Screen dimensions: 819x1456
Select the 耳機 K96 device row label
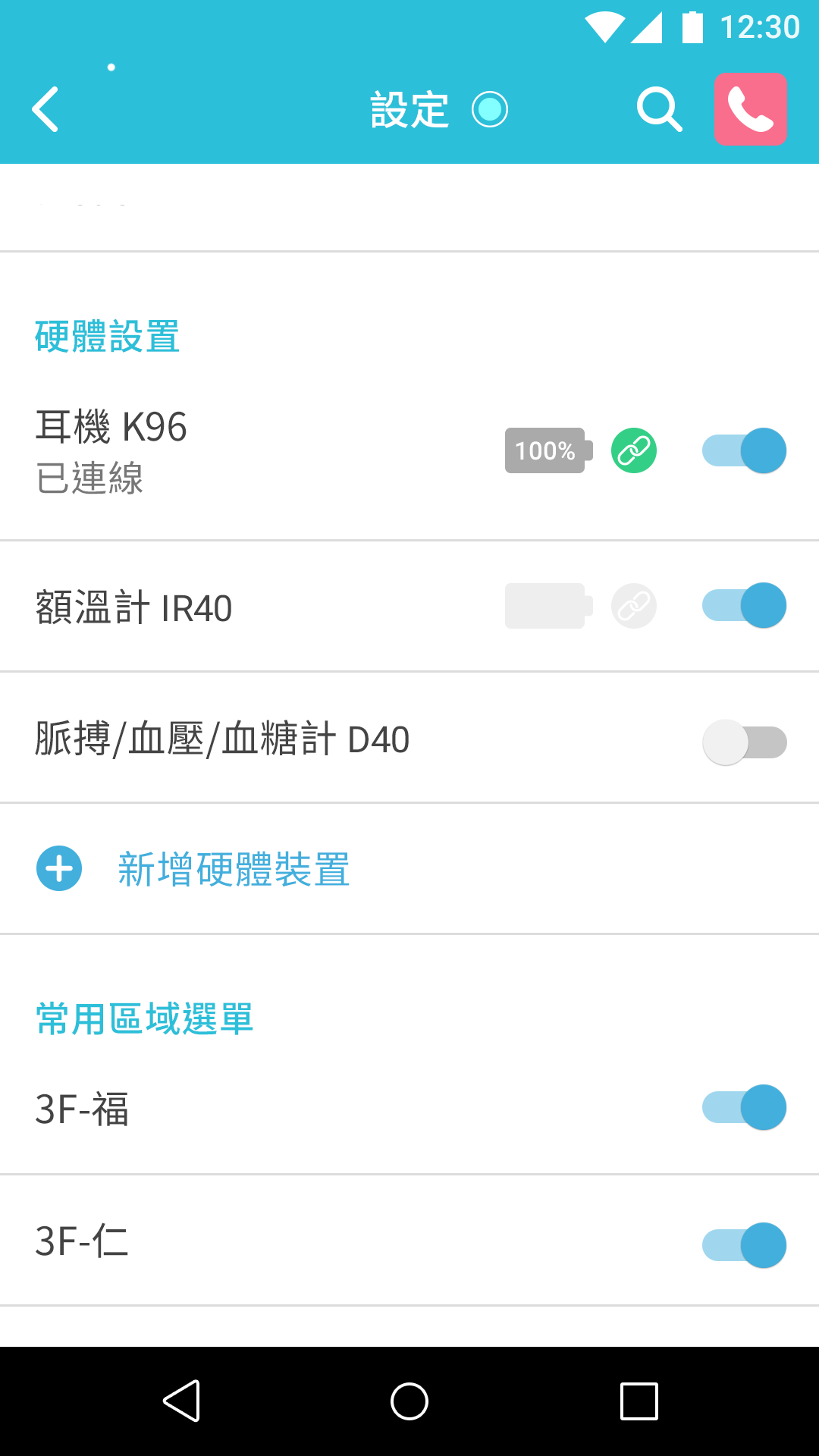point(111,427)
